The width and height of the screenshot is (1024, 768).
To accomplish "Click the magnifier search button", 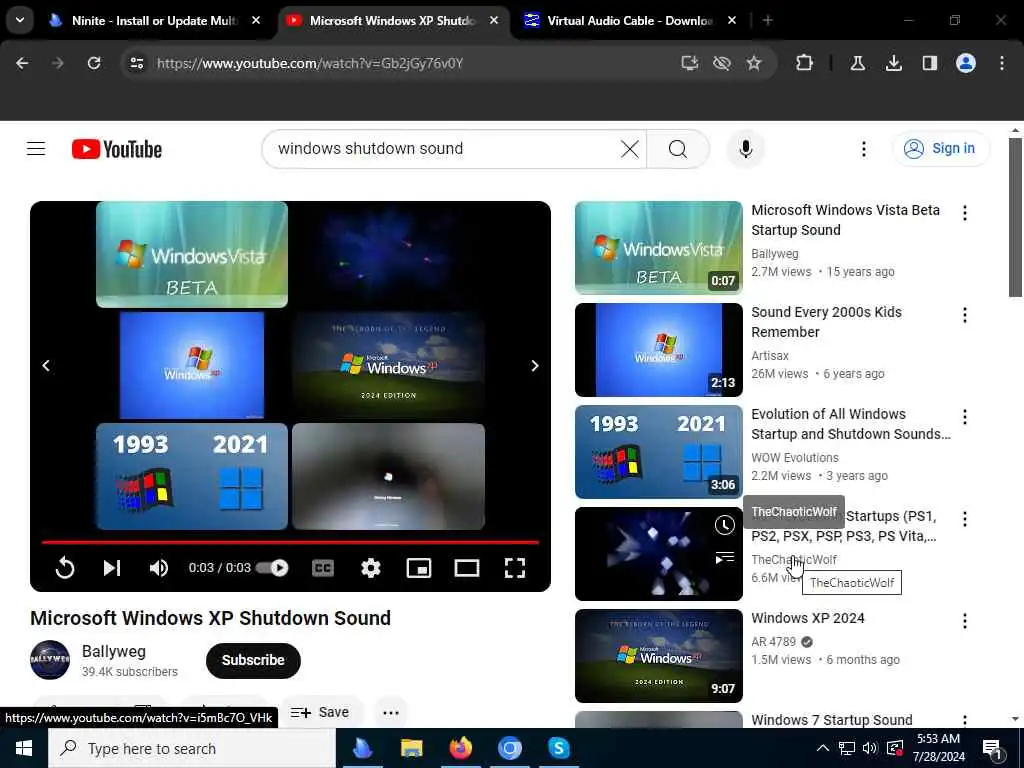I will click(x=678, y=149).
